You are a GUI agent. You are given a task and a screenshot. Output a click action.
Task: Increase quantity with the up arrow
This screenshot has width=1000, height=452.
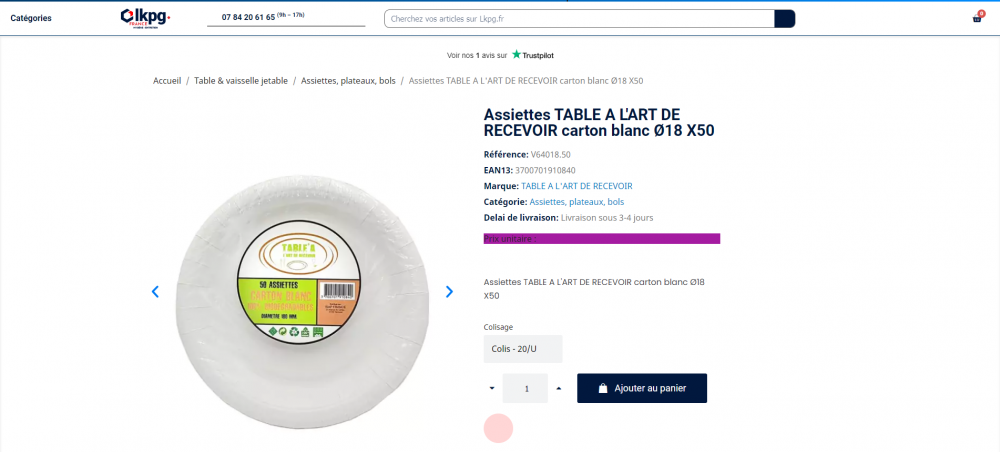tap(558, 388)
